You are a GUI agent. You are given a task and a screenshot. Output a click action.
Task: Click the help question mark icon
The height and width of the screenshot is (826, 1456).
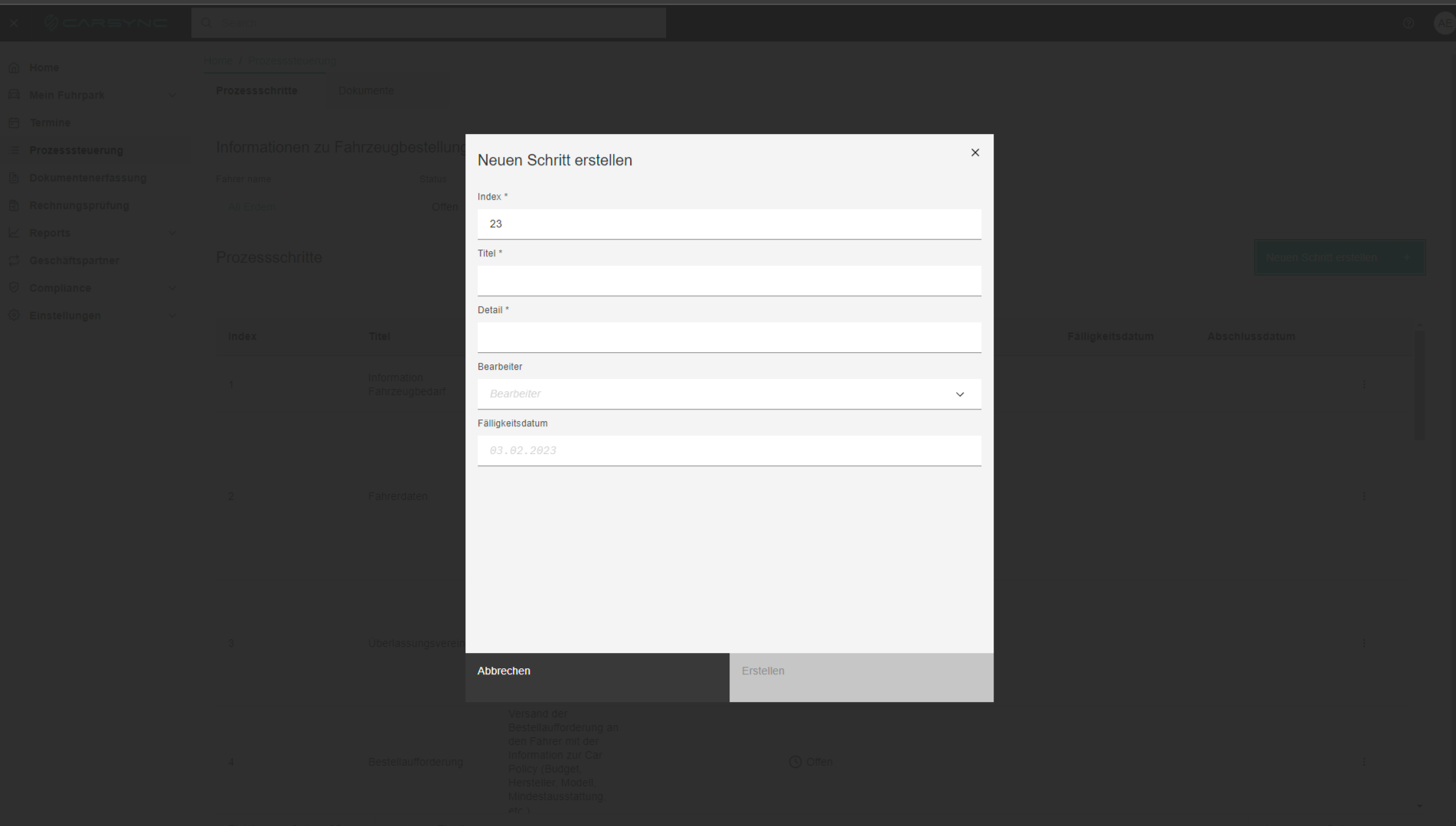point(1409,23)
